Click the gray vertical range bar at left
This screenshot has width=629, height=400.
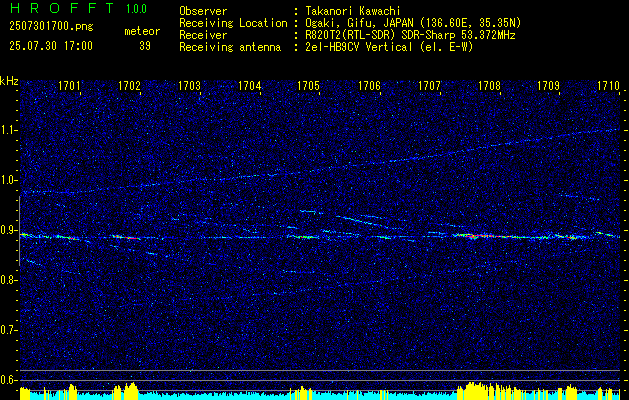pos(19,231)
